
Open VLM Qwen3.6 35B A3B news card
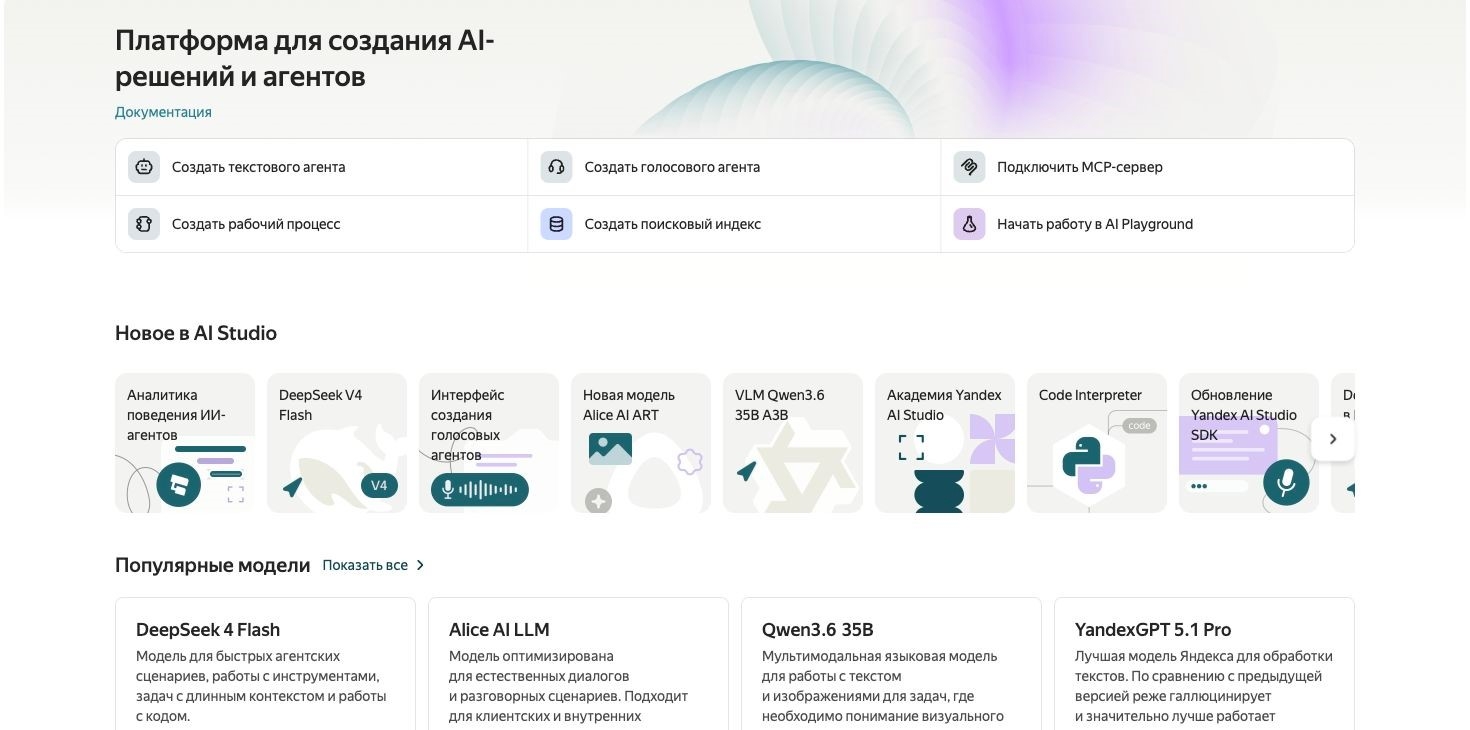click(x=793, y=443)
